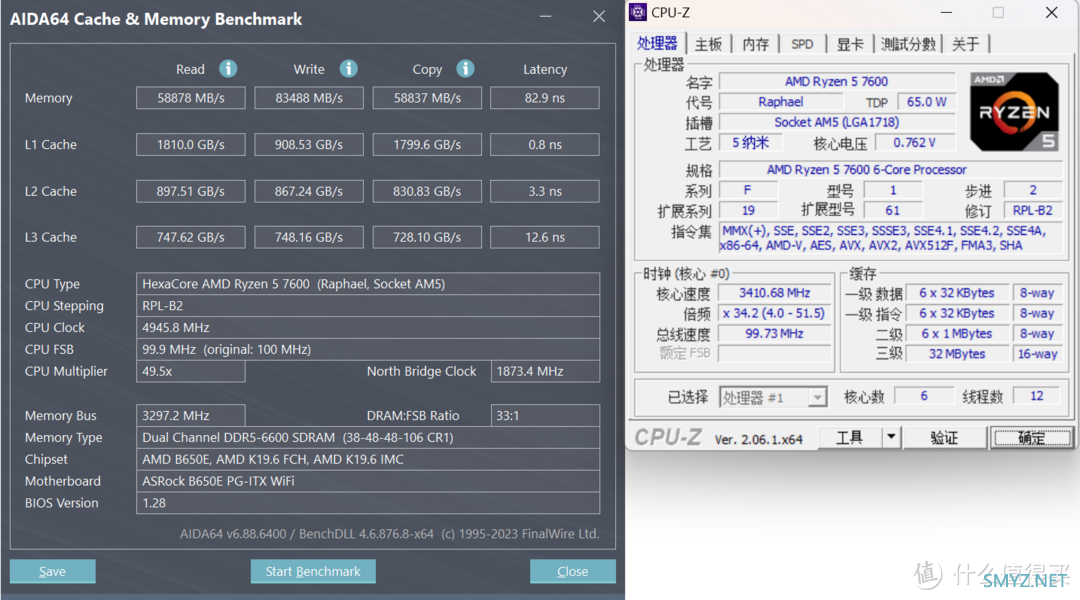Open the SPD tab
1080x600 pixels.
(802, 44)
